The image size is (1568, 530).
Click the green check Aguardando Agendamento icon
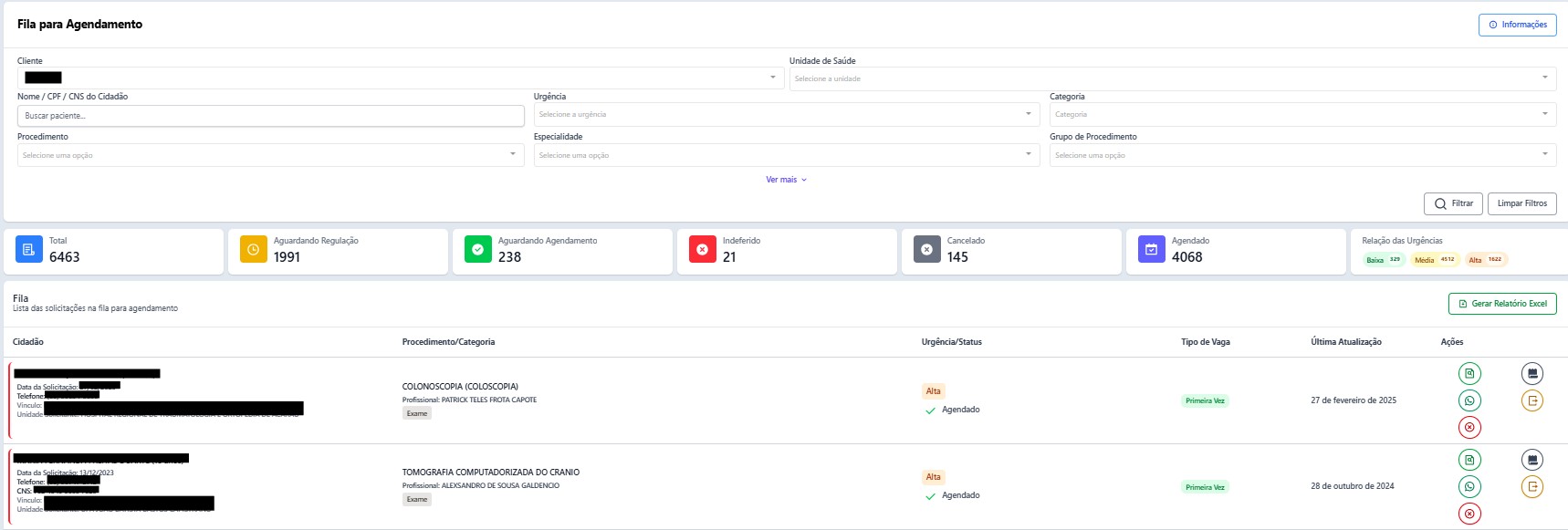point(477,249)
